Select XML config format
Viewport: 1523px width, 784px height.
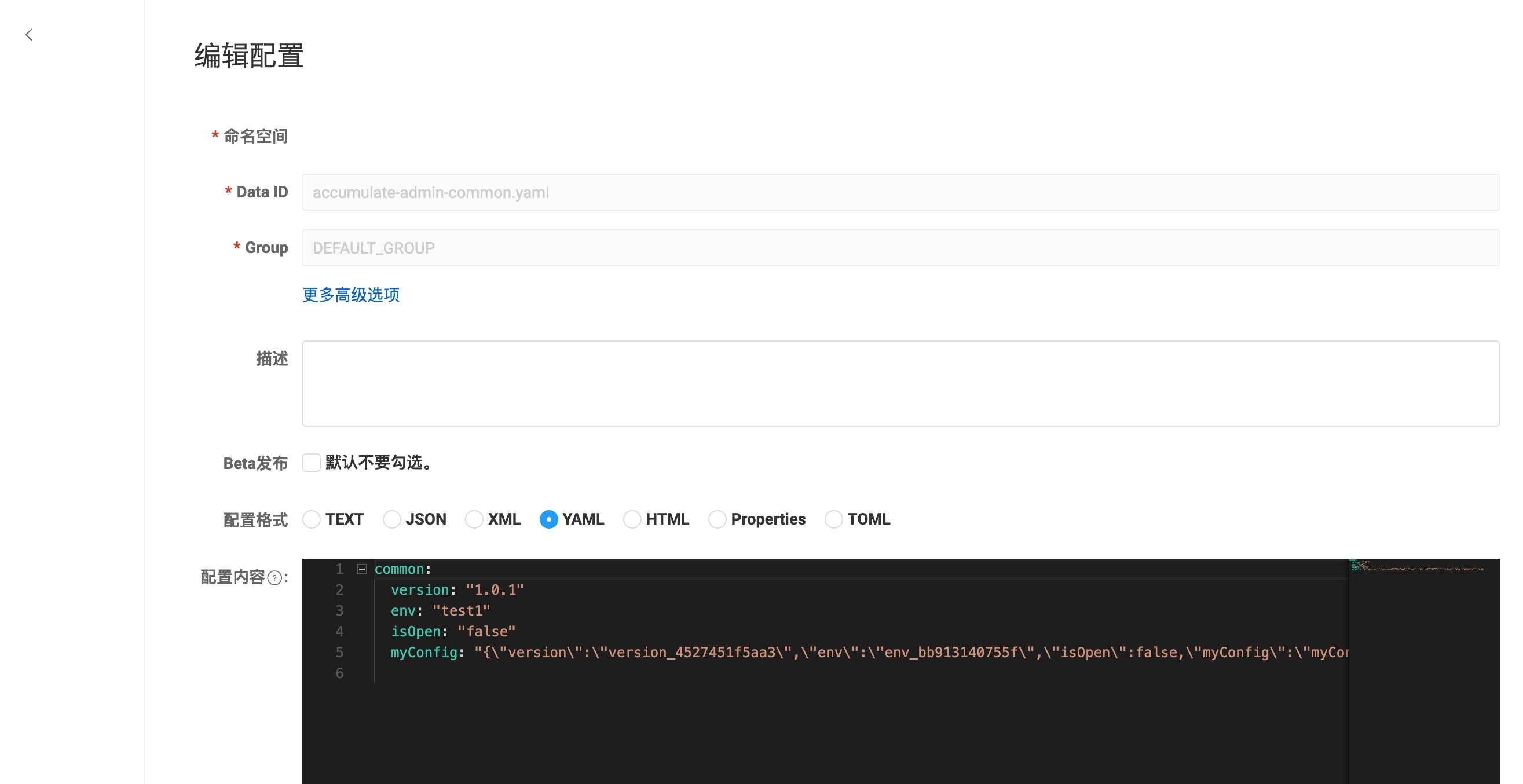click(x=474, y=519)
